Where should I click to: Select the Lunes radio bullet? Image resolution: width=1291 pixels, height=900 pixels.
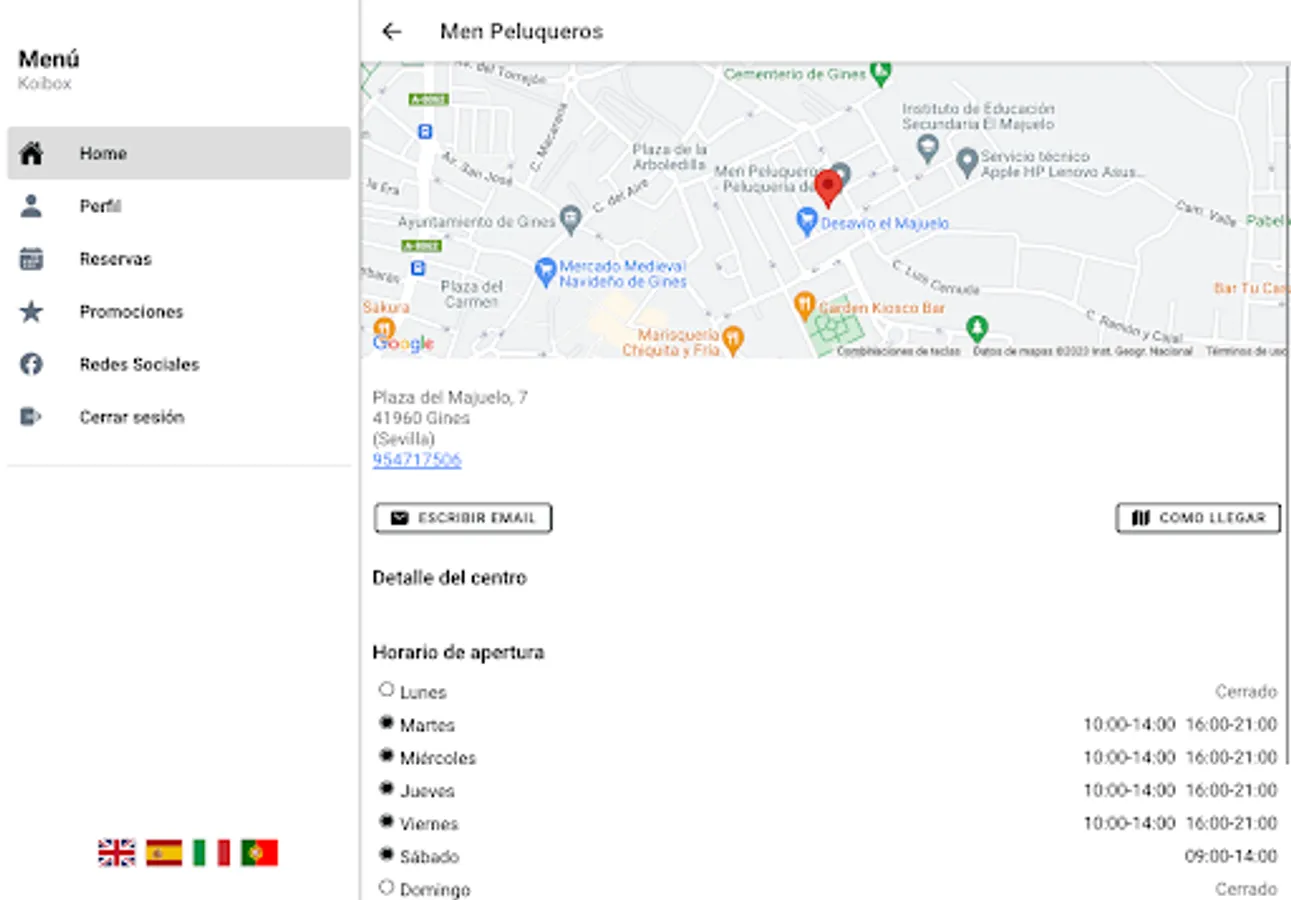pyautogui.click(x=386, y=689)
